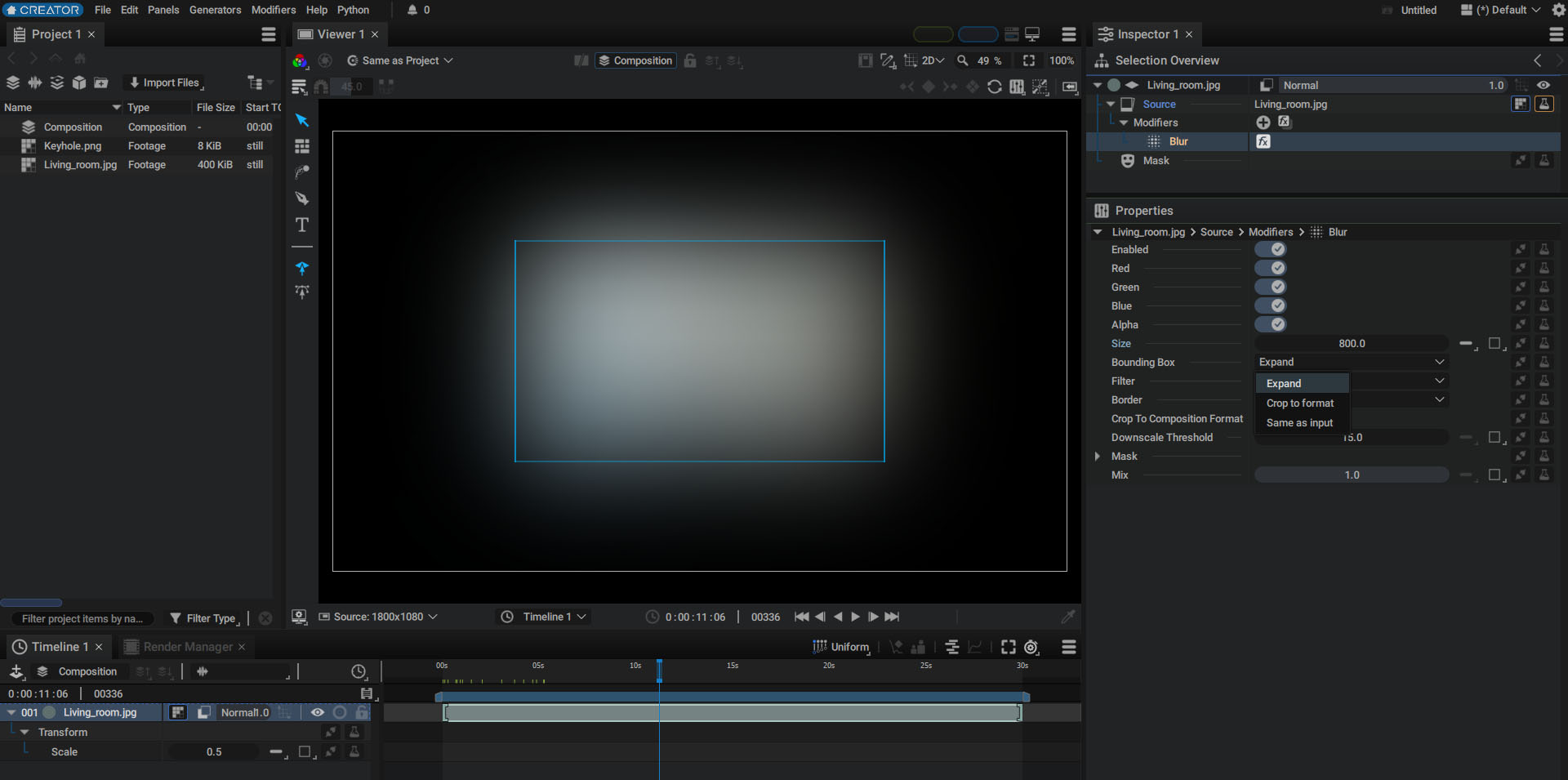The height and width of the screenshot is (780, 1568).
Task: Toggle the lock on layer 001 in timeline
Action: (x=362, y=712)
